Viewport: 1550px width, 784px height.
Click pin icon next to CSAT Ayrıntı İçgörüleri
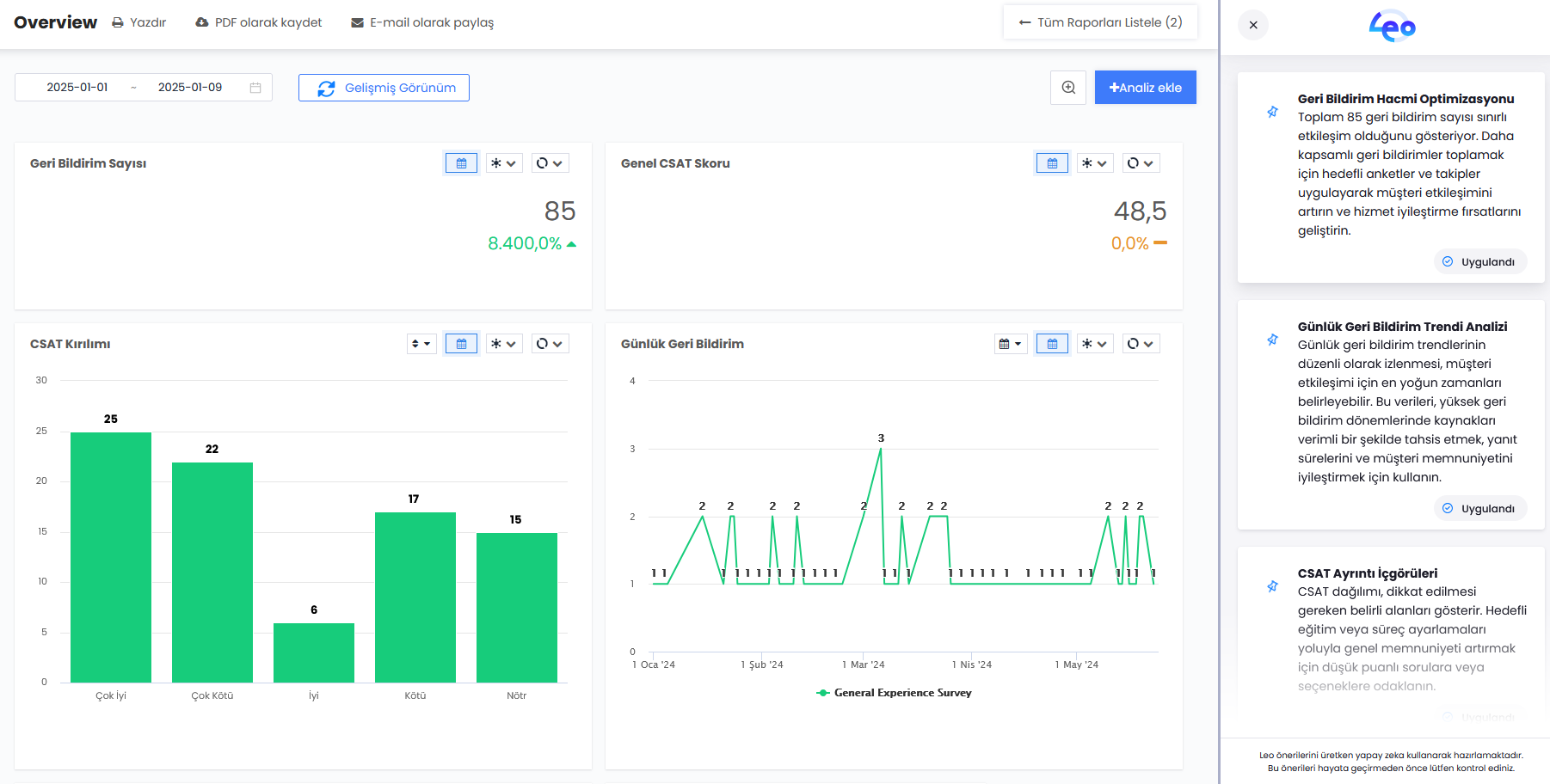point(1272,586)
